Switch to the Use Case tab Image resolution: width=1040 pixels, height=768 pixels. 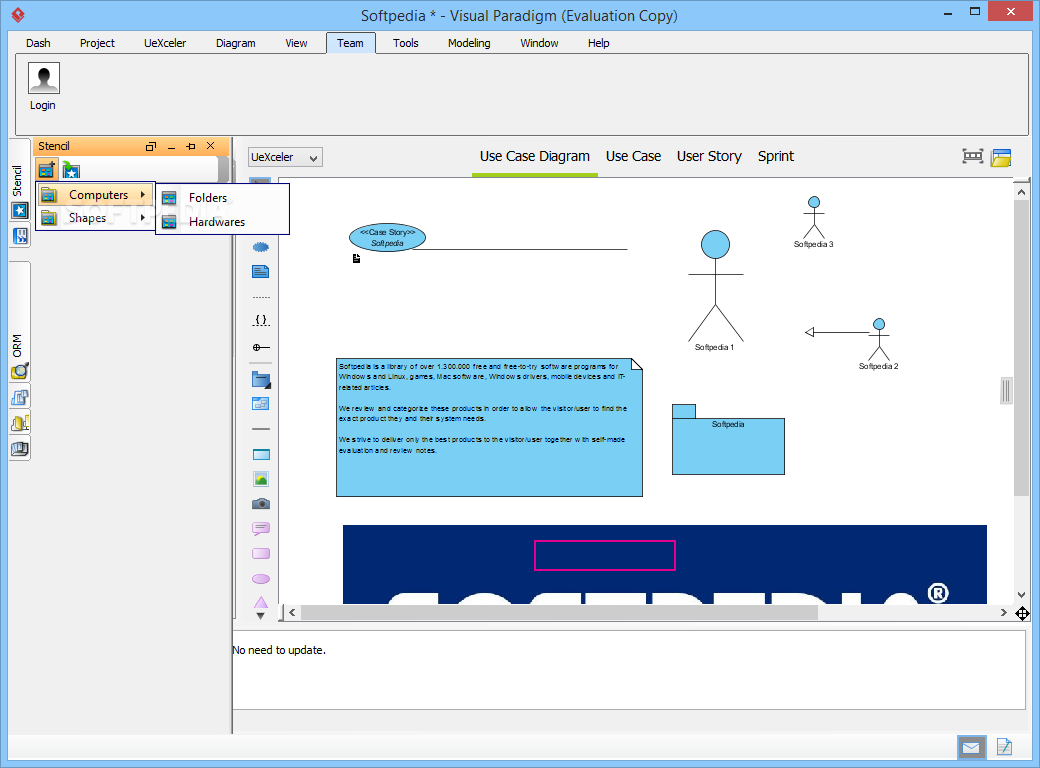633,157
